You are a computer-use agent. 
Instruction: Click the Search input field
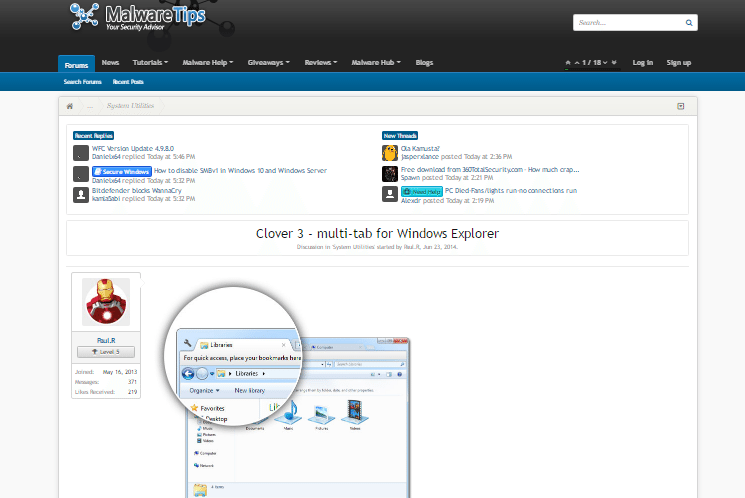[x=630, y=22]
